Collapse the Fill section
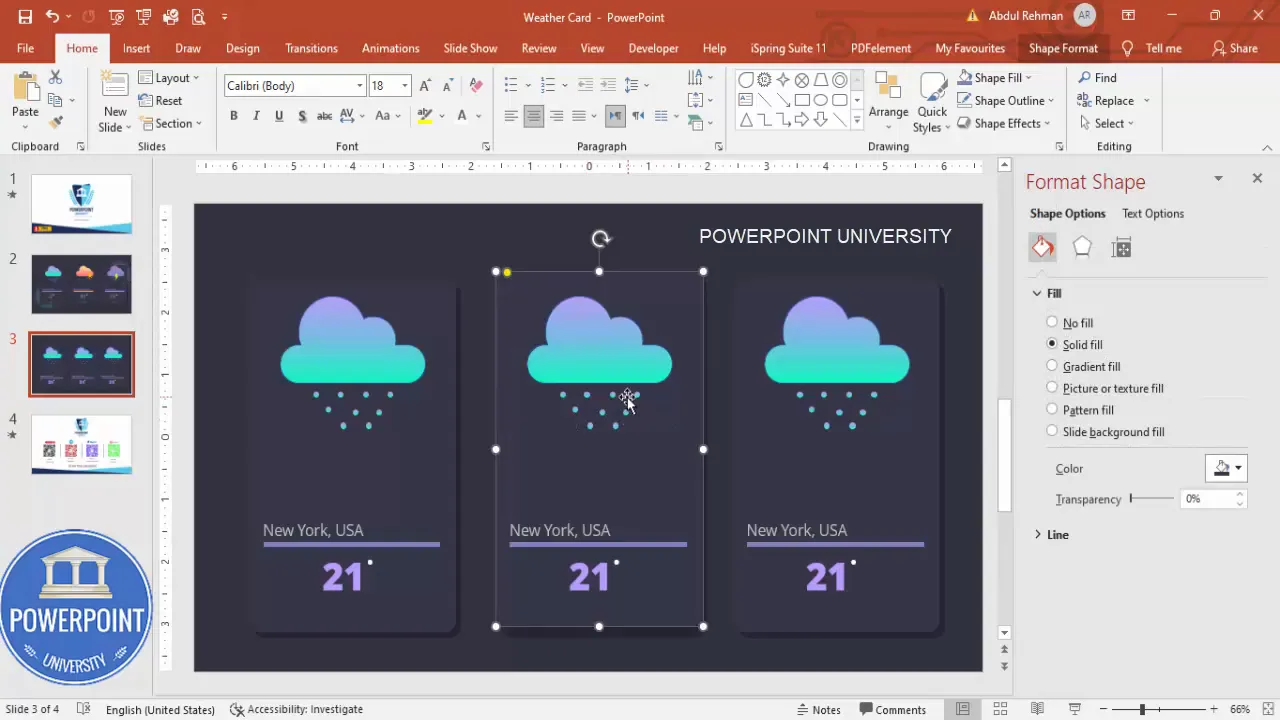 point(1046,293)
